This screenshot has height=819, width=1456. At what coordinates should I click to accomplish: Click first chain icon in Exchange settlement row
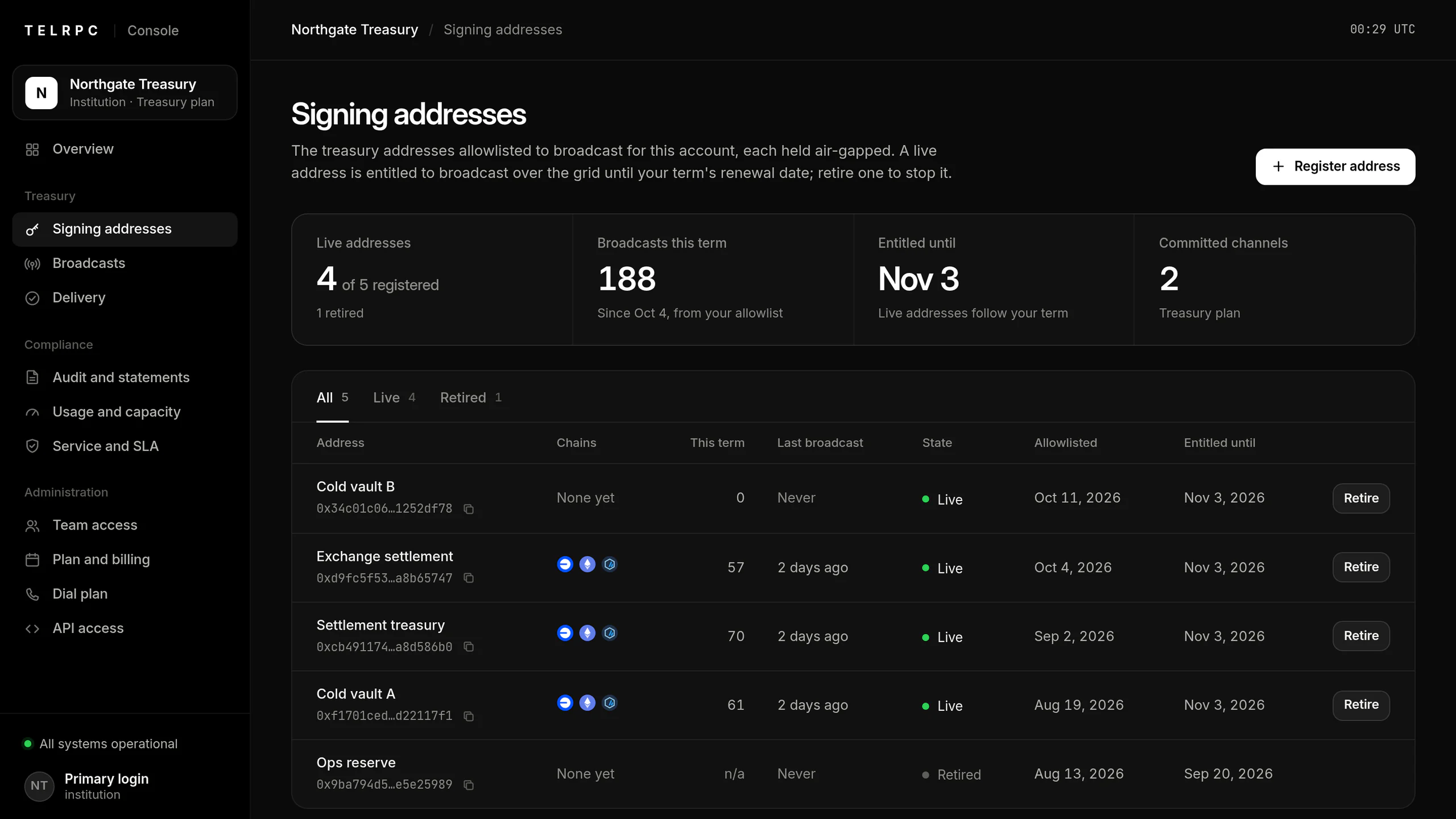[565, 564]
